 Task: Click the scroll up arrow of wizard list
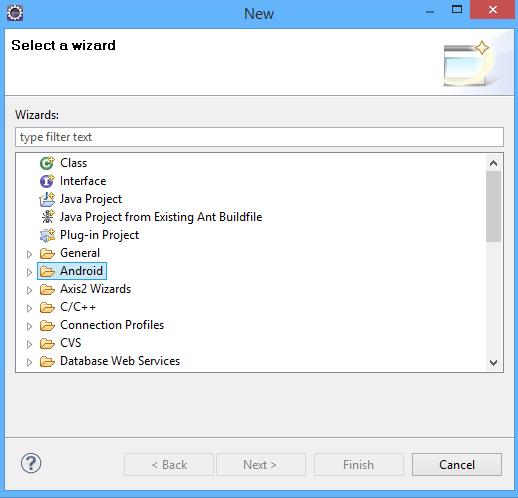[493, 163]
